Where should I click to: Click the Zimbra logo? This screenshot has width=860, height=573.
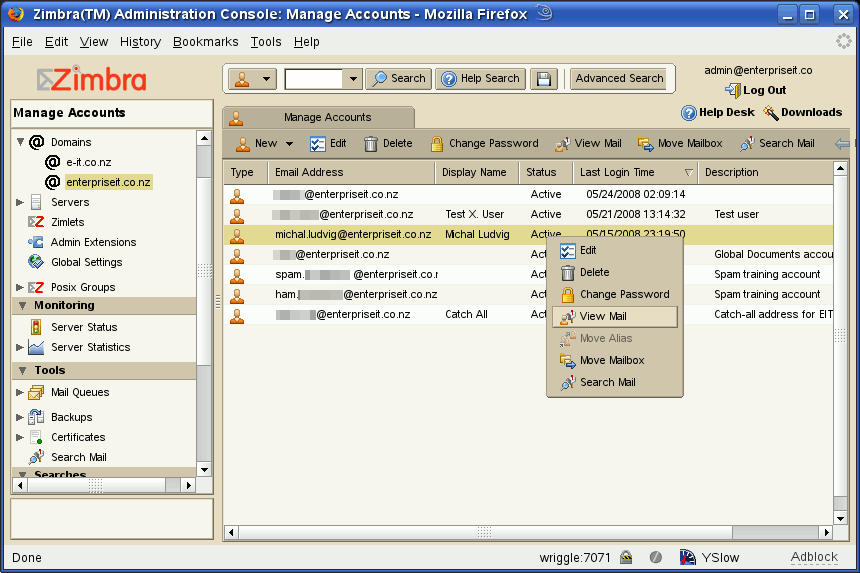92,79
